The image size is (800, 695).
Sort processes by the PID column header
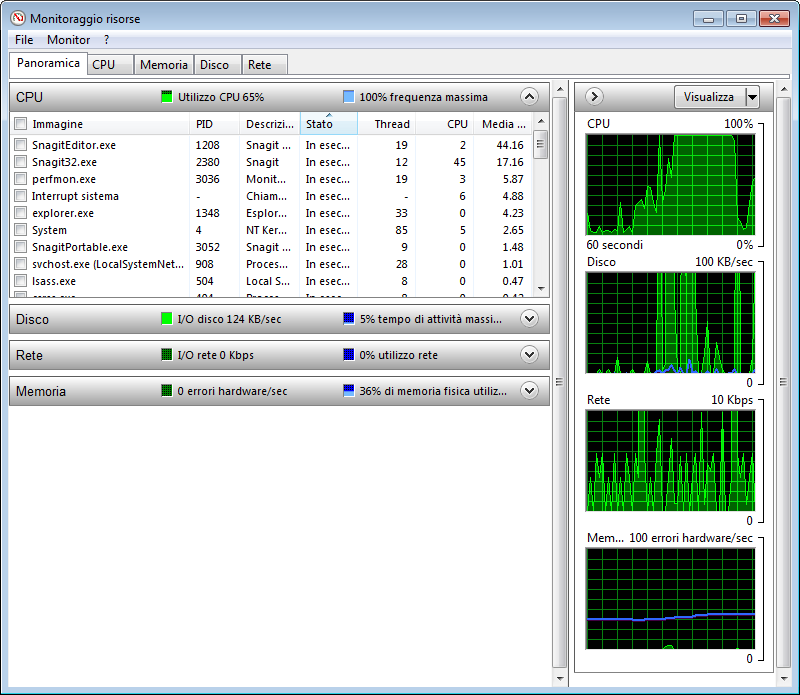coord(214,124)
